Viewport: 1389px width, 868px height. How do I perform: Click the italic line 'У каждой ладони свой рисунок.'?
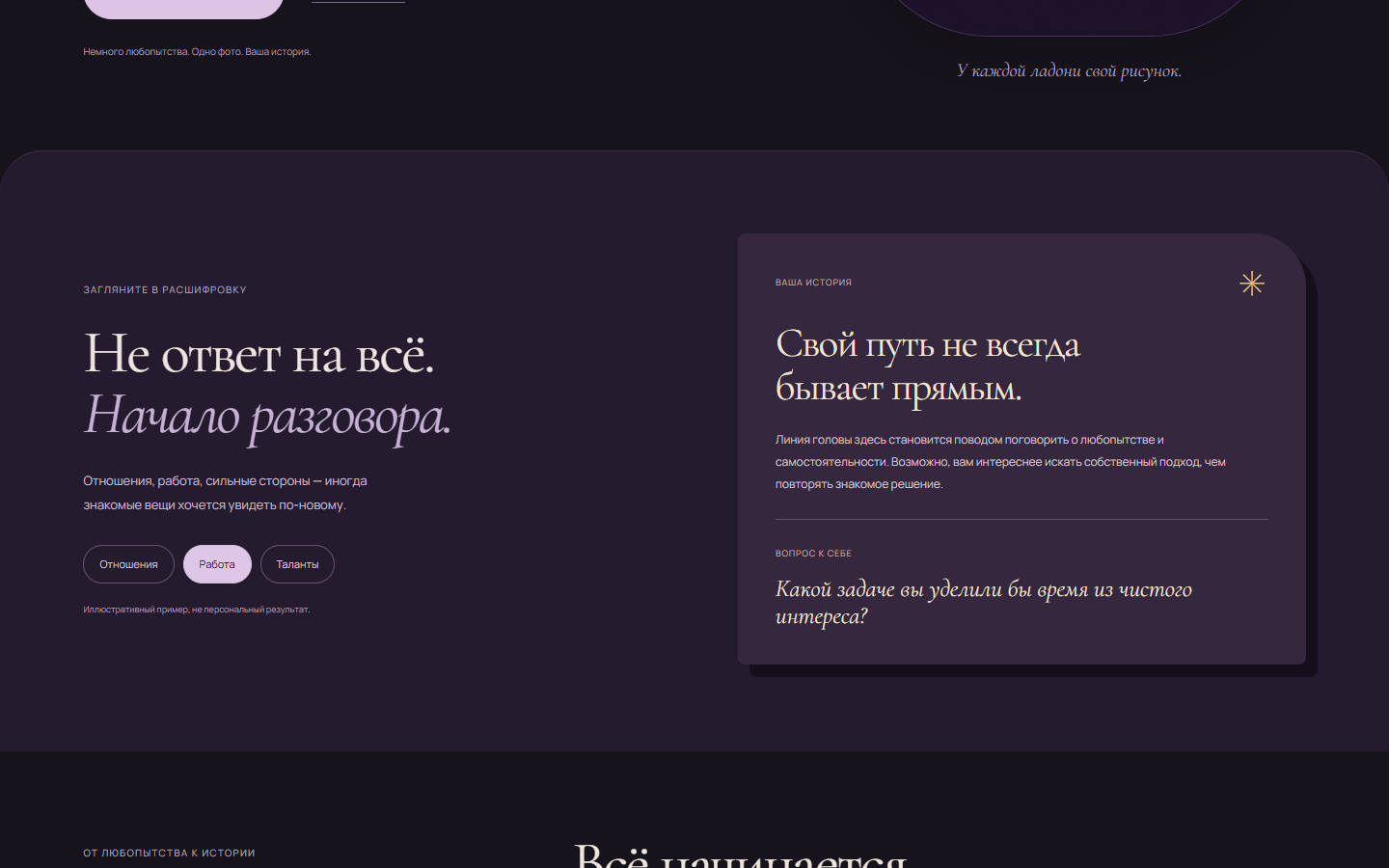pos(1069,70)
